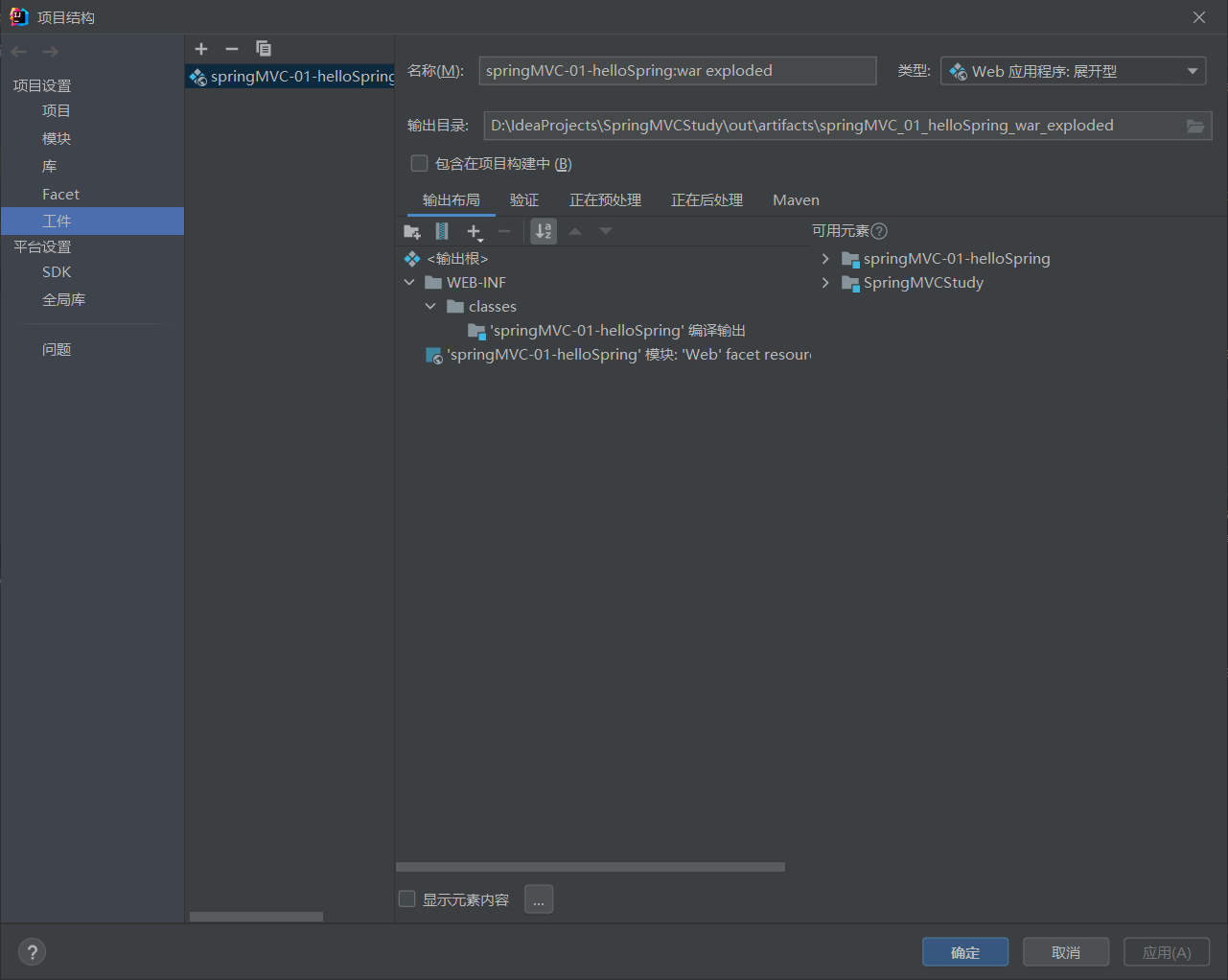
Task: Toggle 显示元素内容 checkbox
Action: 407,899
